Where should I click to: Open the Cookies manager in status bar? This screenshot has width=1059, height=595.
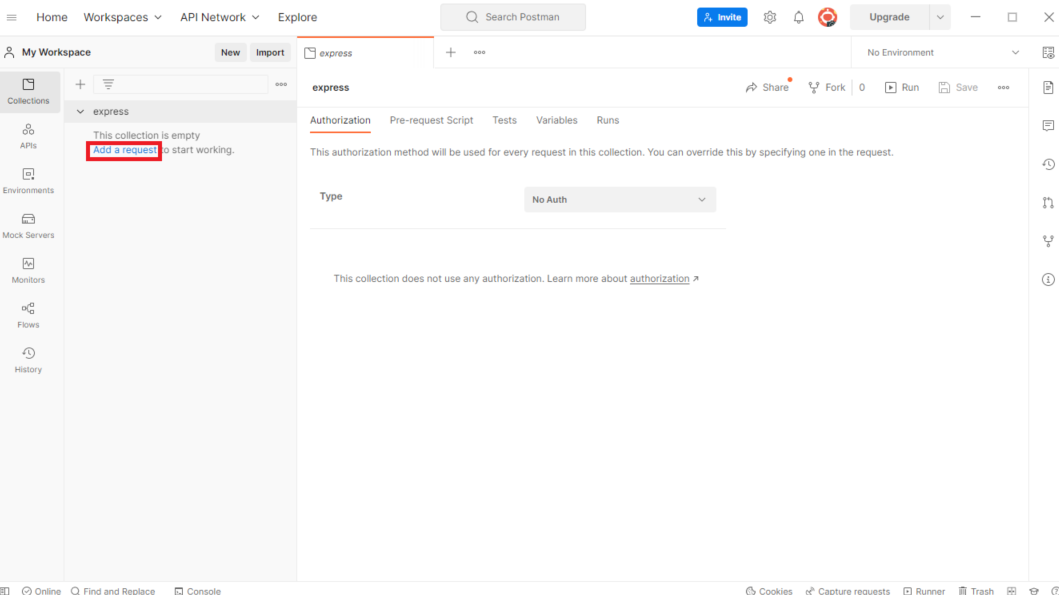pyautogui.click(x=769, y=590)
